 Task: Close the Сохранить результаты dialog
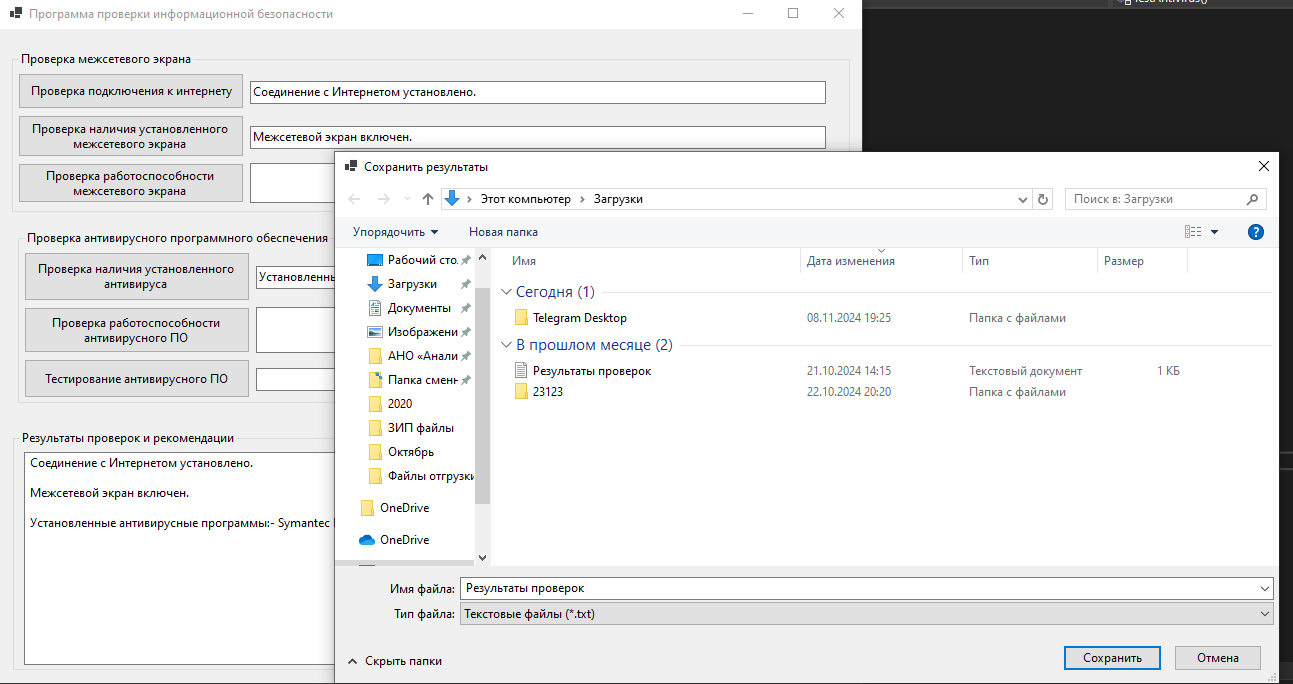tap(1264, 166)
